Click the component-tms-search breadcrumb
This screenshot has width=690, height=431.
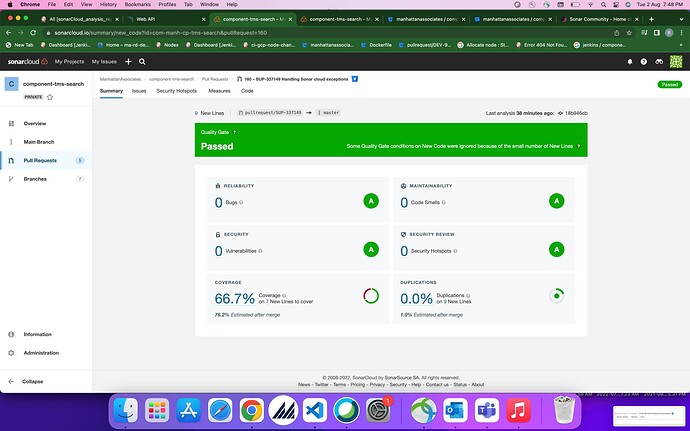click(x=171, y=79)
